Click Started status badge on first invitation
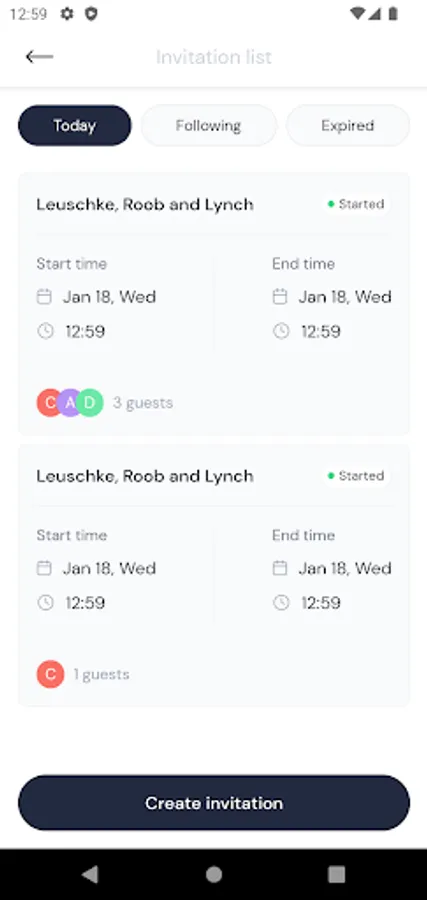The image size is (427, 900). pos(356,204)
